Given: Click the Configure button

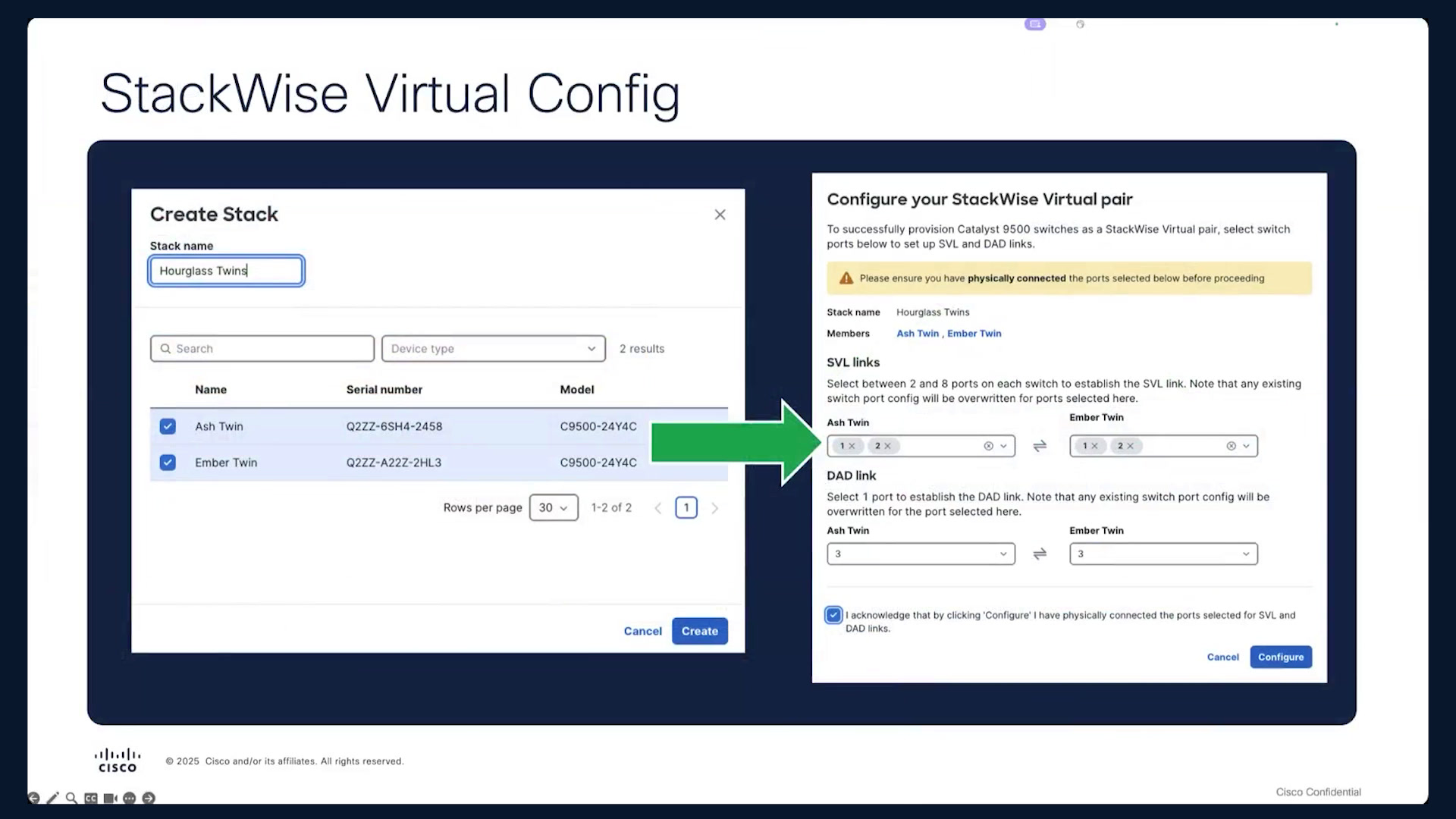Looking at the screenshot, I should pos(1281,657).
